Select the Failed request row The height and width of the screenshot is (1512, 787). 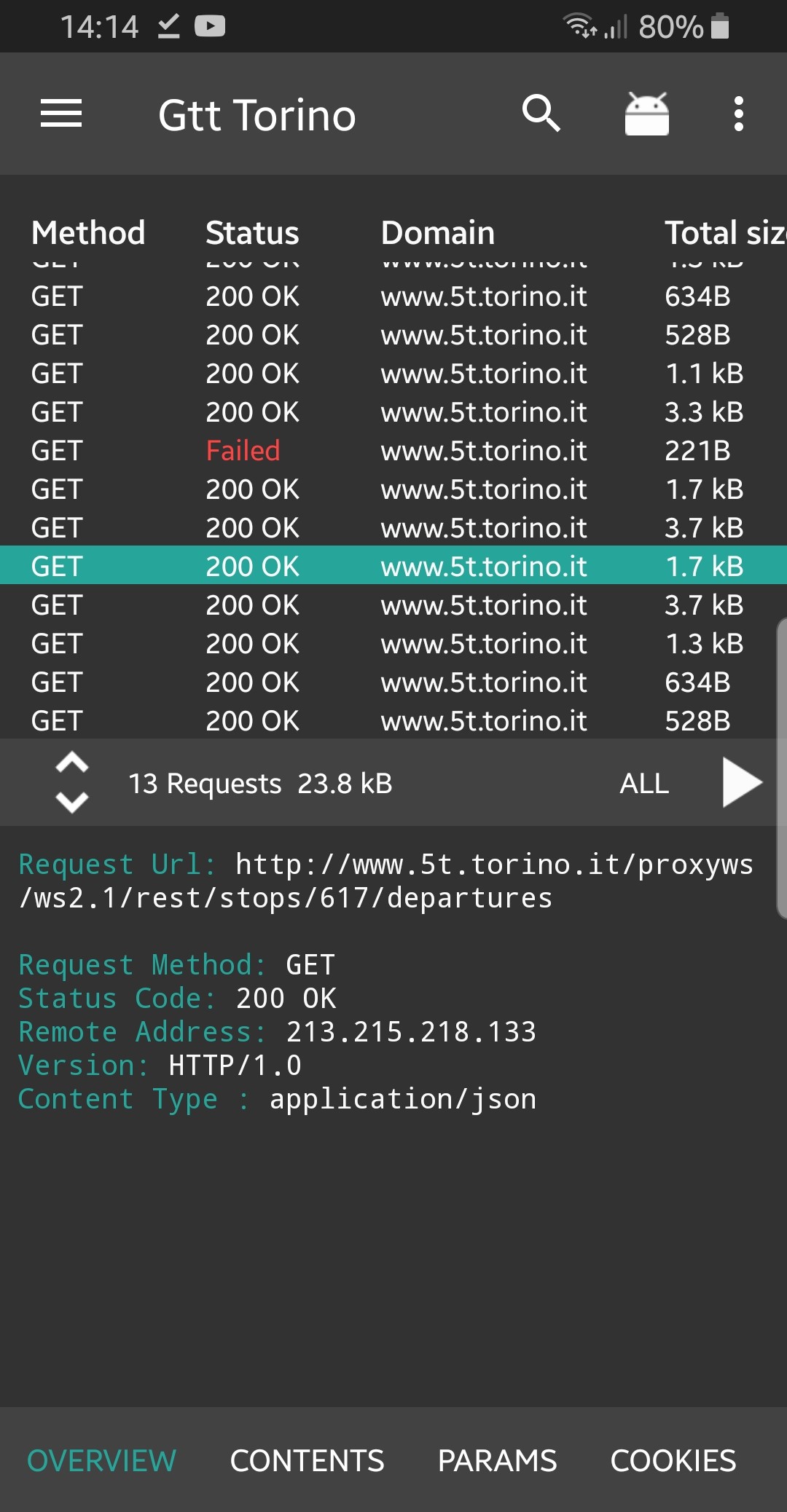[393, 451]
